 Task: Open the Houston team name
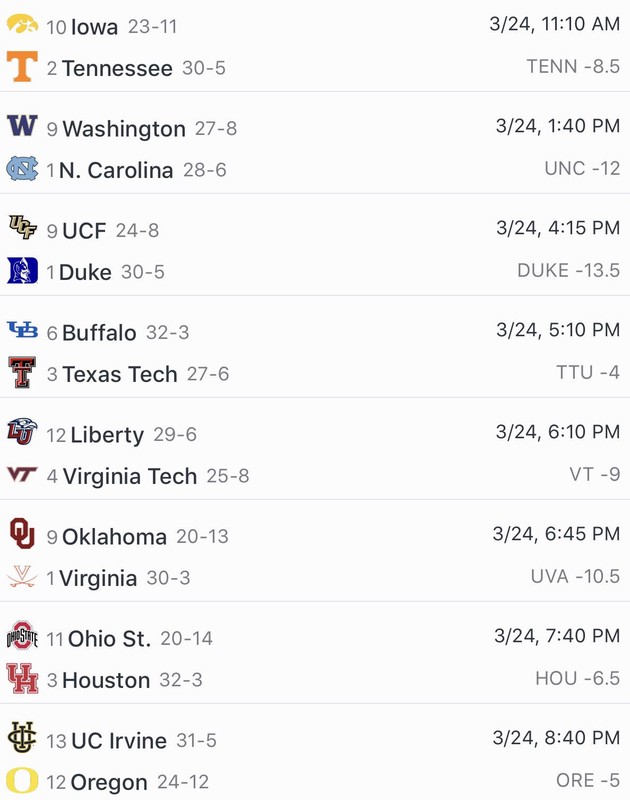point(106,680)
